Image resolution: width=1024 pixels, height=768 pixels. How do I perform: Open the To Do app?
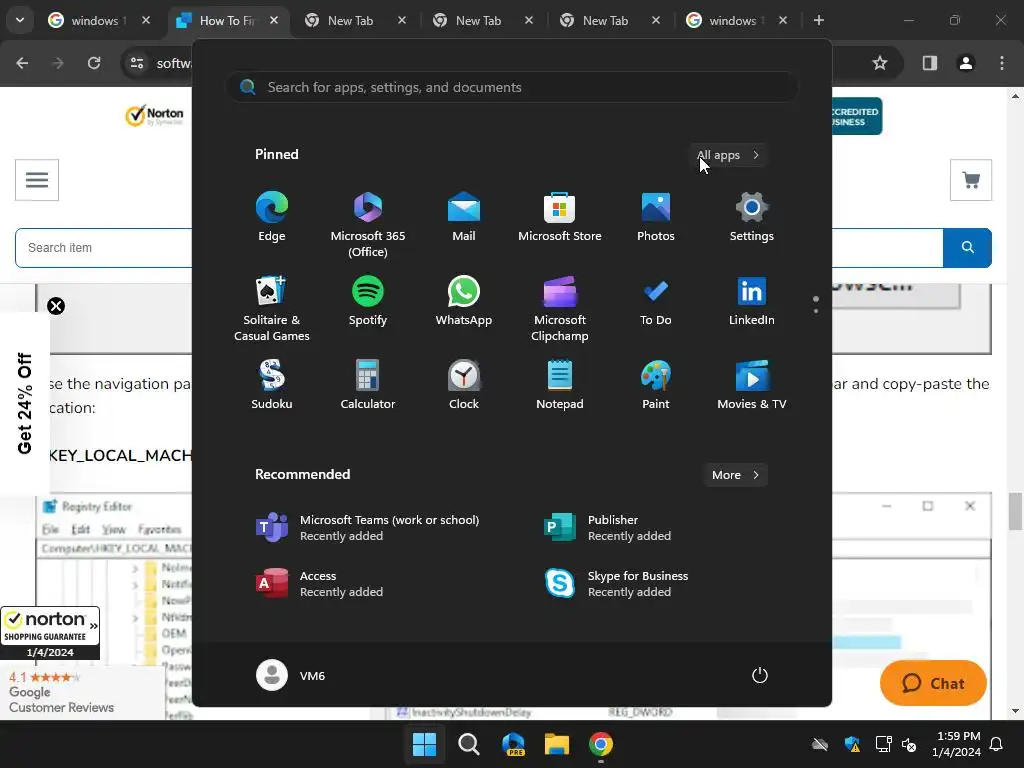[656, 301]
